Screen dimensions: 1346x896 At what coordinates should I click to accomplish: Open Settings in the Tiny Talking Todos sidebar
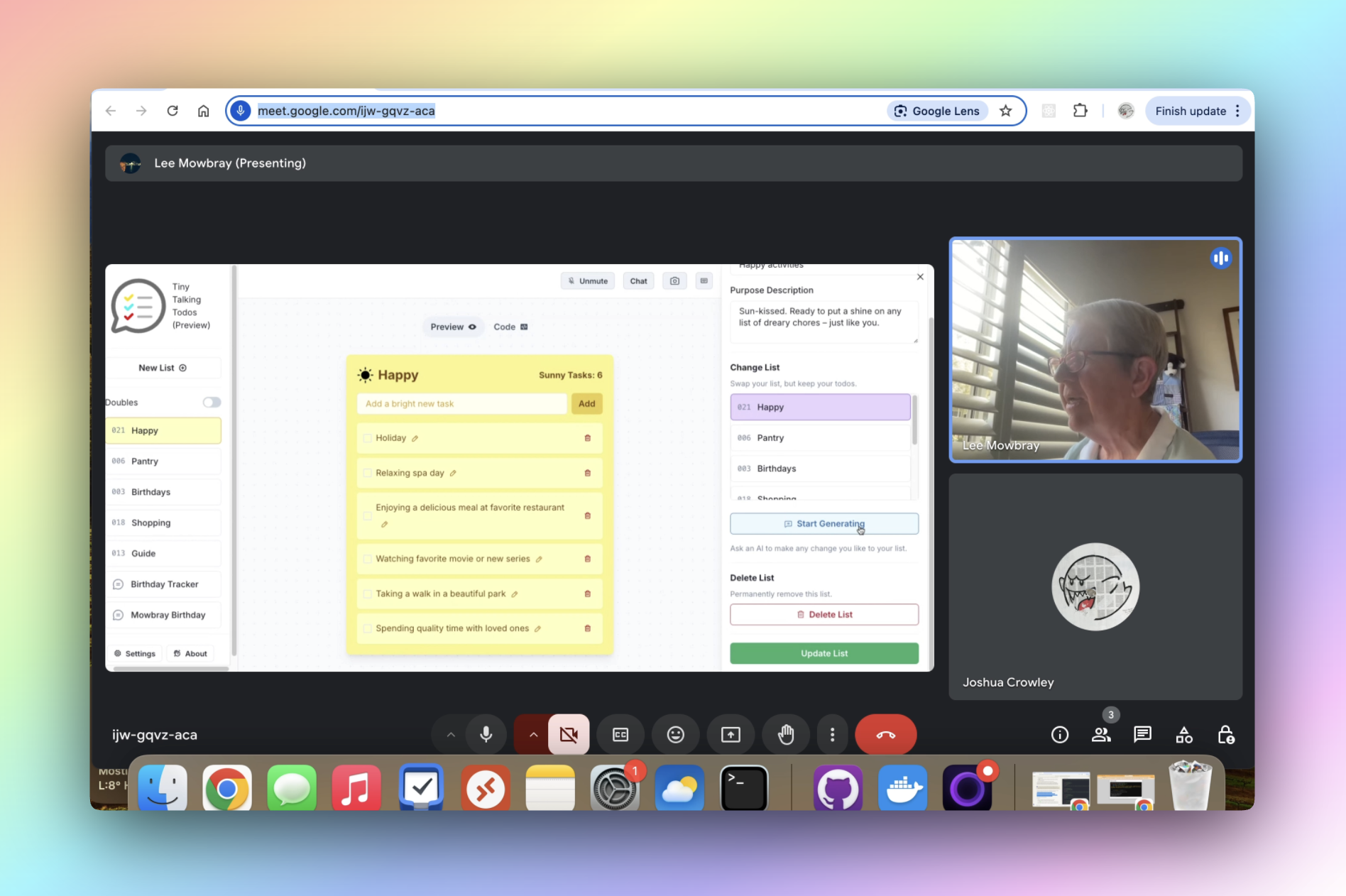[135, 652]
